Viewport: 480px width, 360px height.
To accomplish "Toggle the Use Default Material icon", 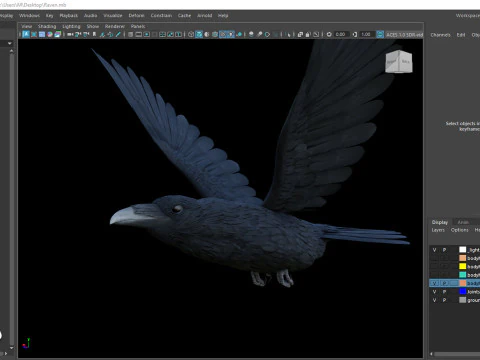I will (x=207, y=34).
